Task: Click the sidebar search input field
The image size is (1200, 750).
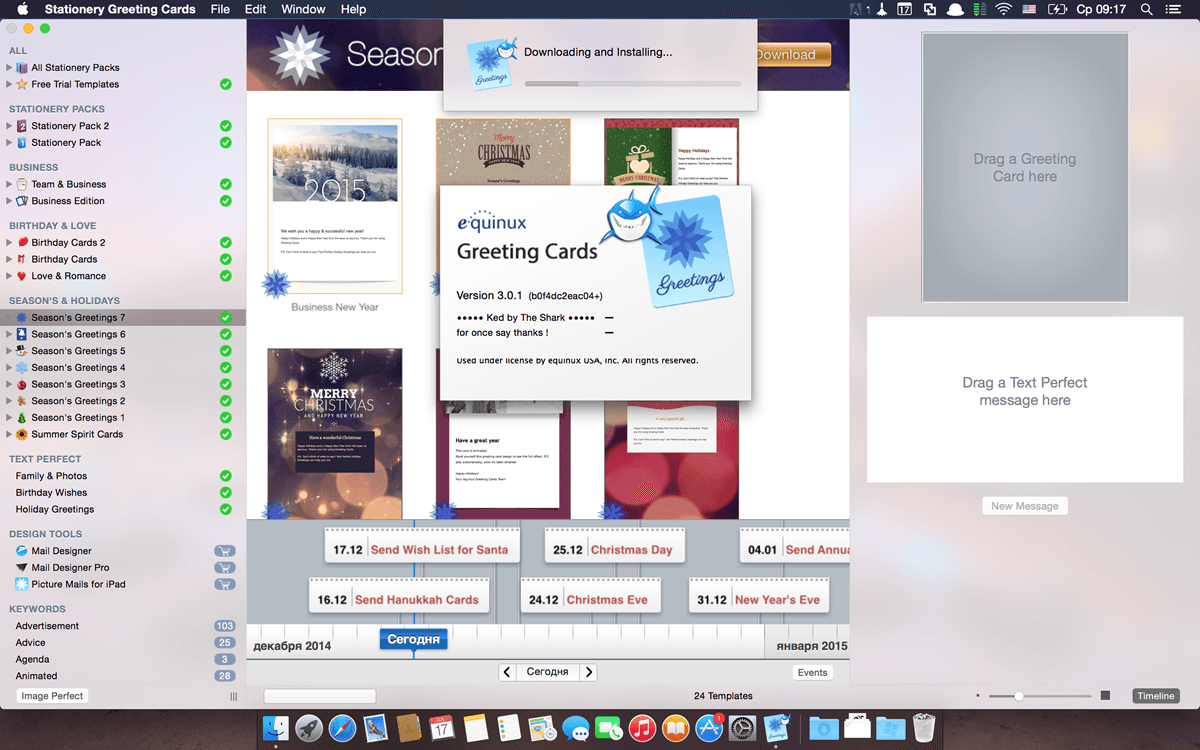Action: [x=320, y=696]
